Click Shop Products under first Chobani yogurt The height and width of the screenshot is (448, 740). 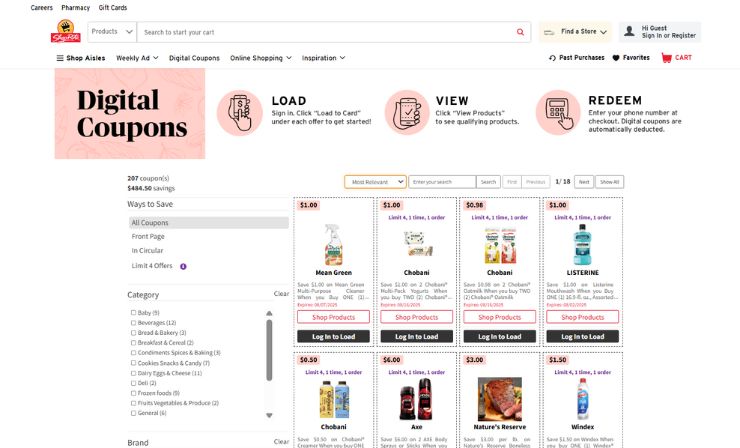(x=416, y=317)
